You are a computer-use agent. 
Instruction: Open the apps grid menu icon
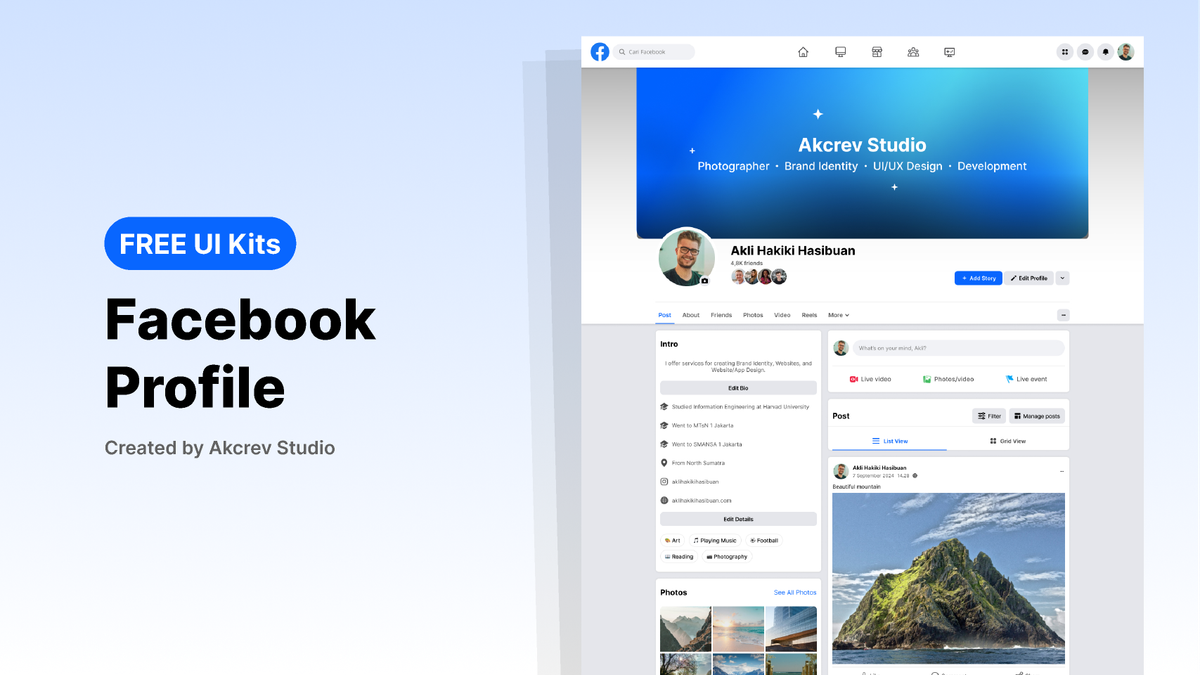pyautogui.click(x=1065, y=52)
